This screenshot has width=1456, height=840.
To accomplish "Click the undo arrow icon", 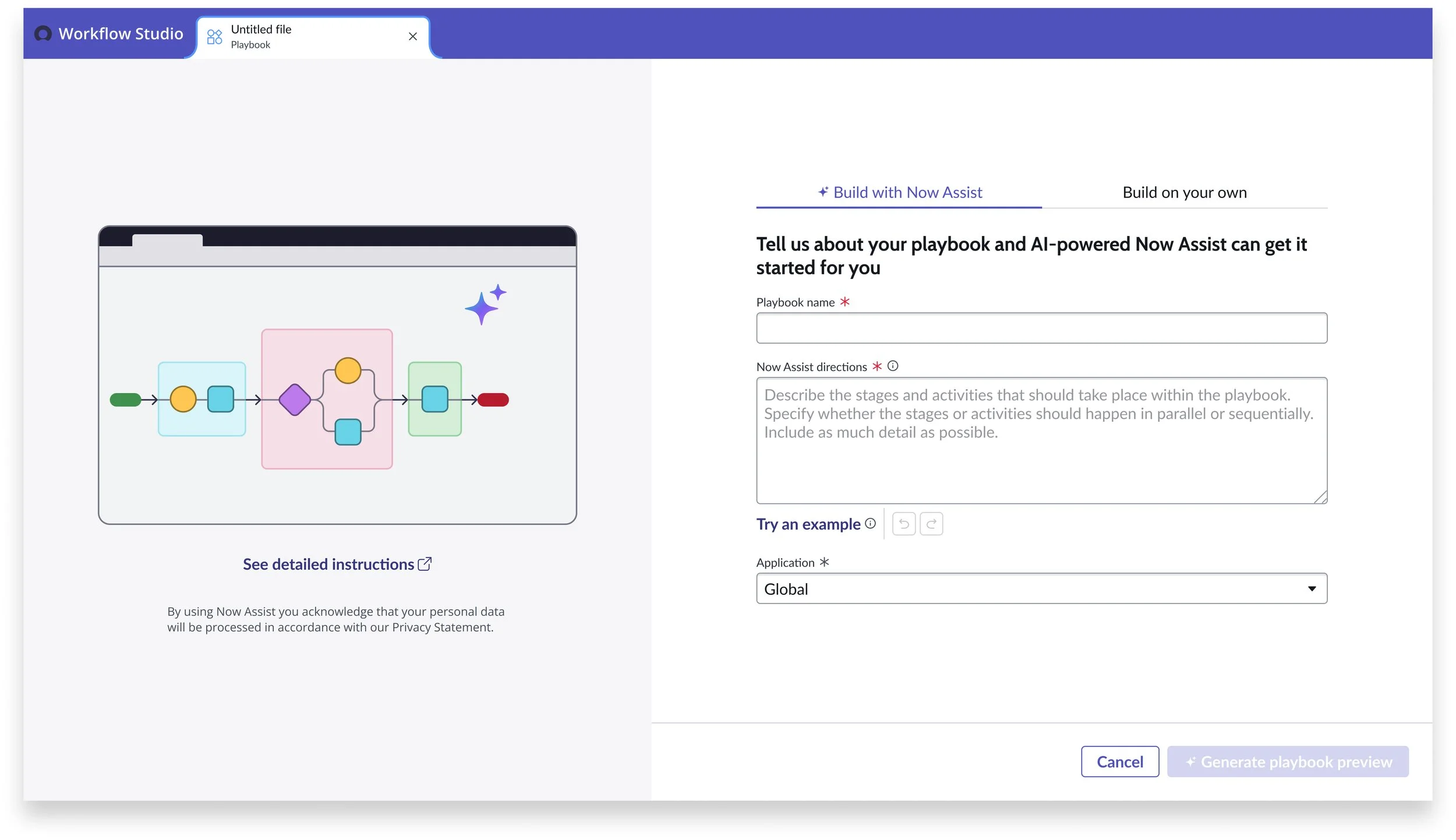I will pos(903,523).
